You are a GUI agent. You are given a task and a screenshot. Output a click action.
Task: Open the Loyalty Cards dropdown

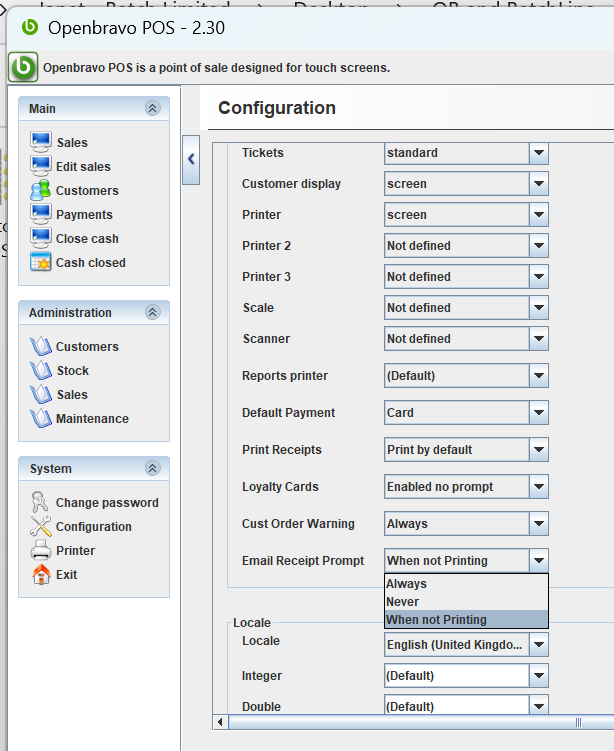(x=539, y=487)
